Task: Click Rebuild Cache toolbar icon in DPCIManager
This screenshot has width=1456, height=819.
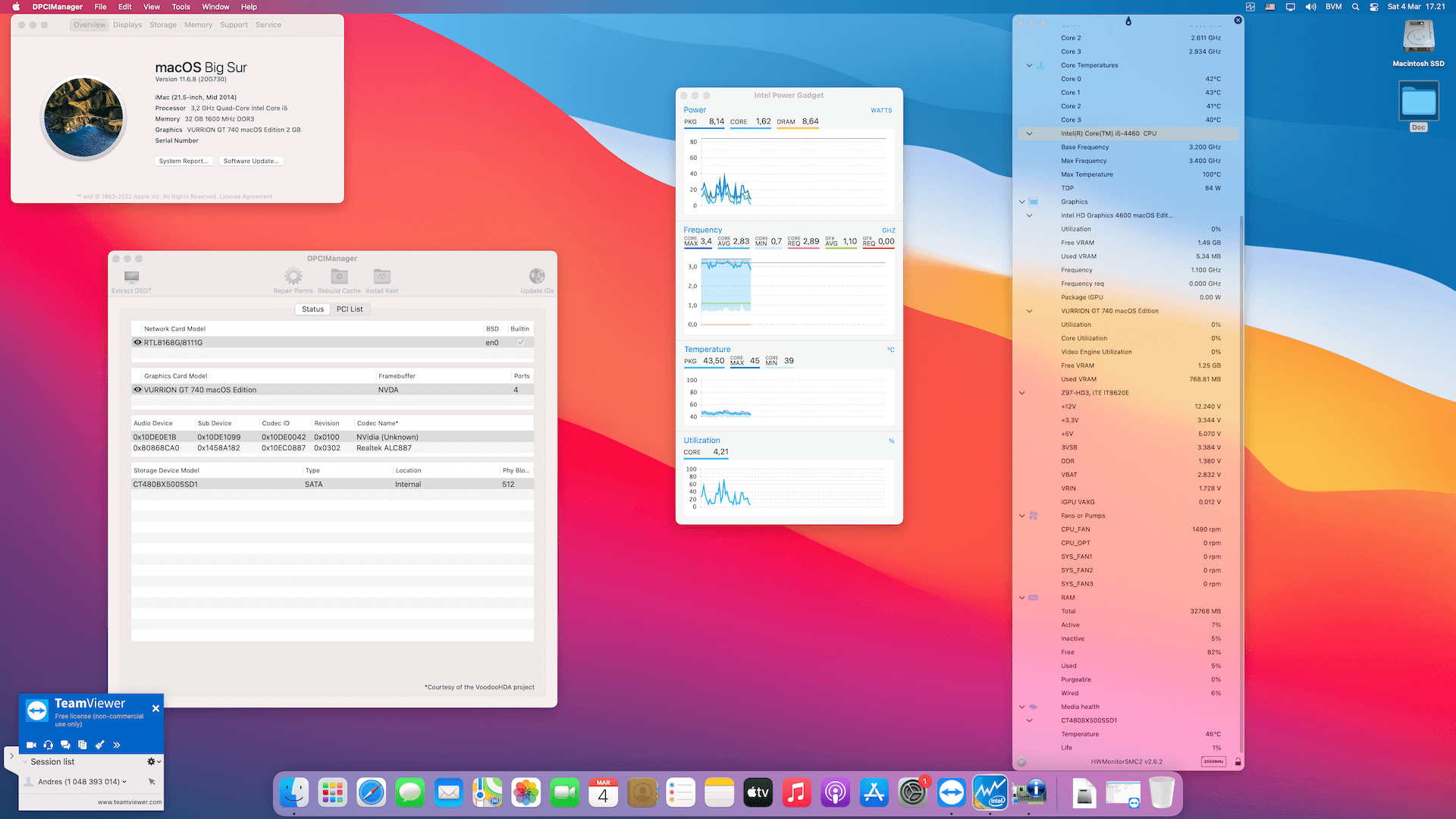Action: (x=339, y=276)
